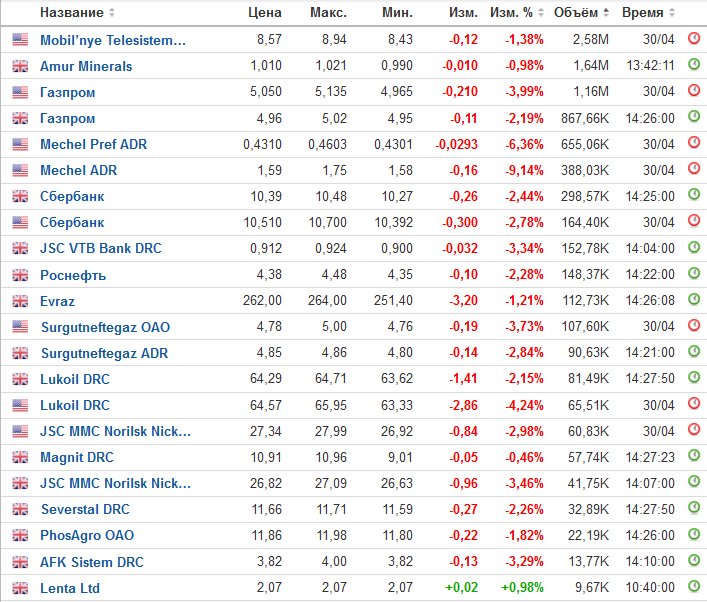Click the UK flag beside Surgutneftegaz ADR
Image resolution: width=707 pixels, height=602 pixels.
(x=20, y=353)
